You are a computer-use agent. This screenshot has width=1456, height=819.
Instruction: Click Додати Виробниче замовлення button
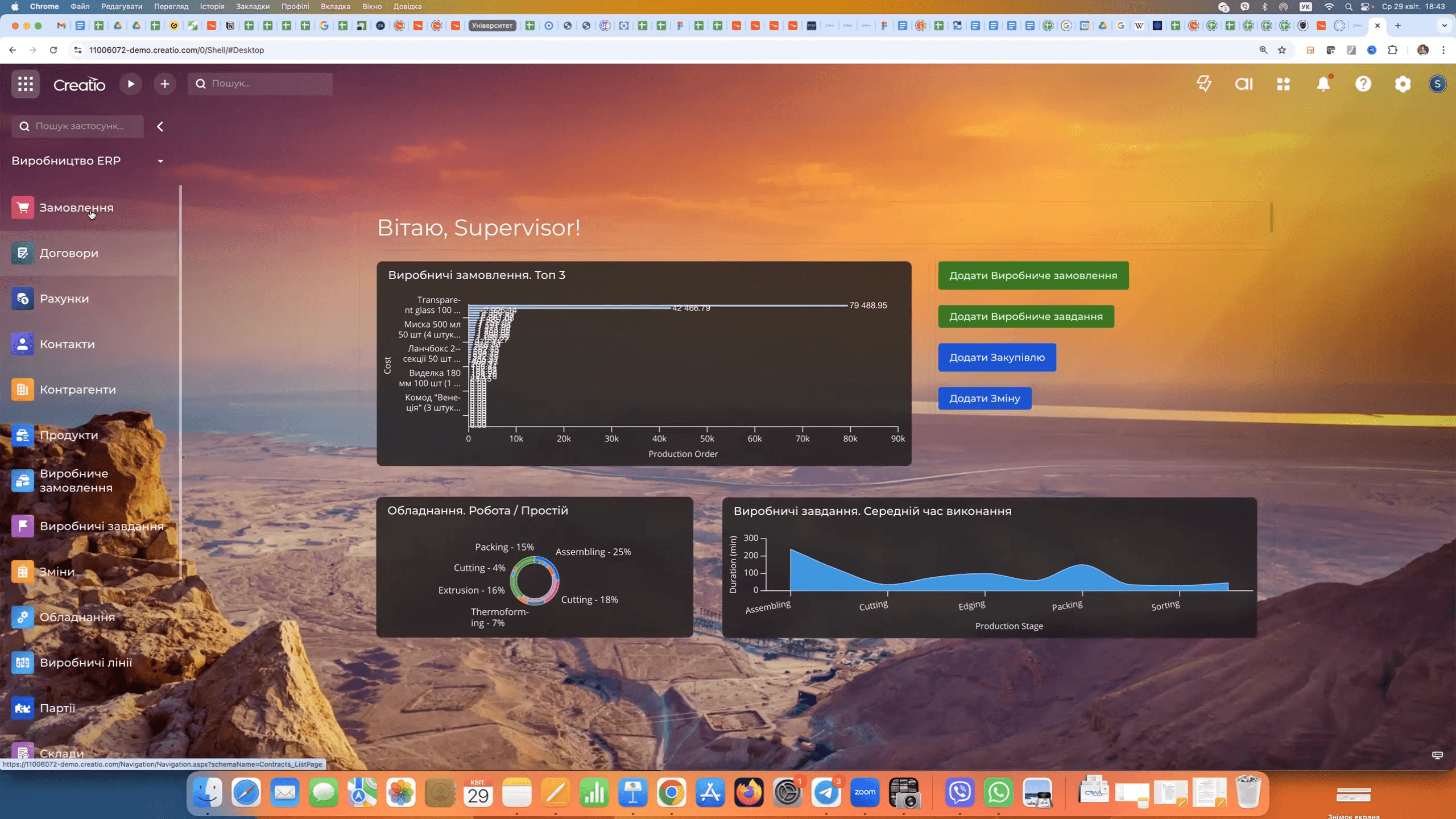click(x=1033, y=276)
